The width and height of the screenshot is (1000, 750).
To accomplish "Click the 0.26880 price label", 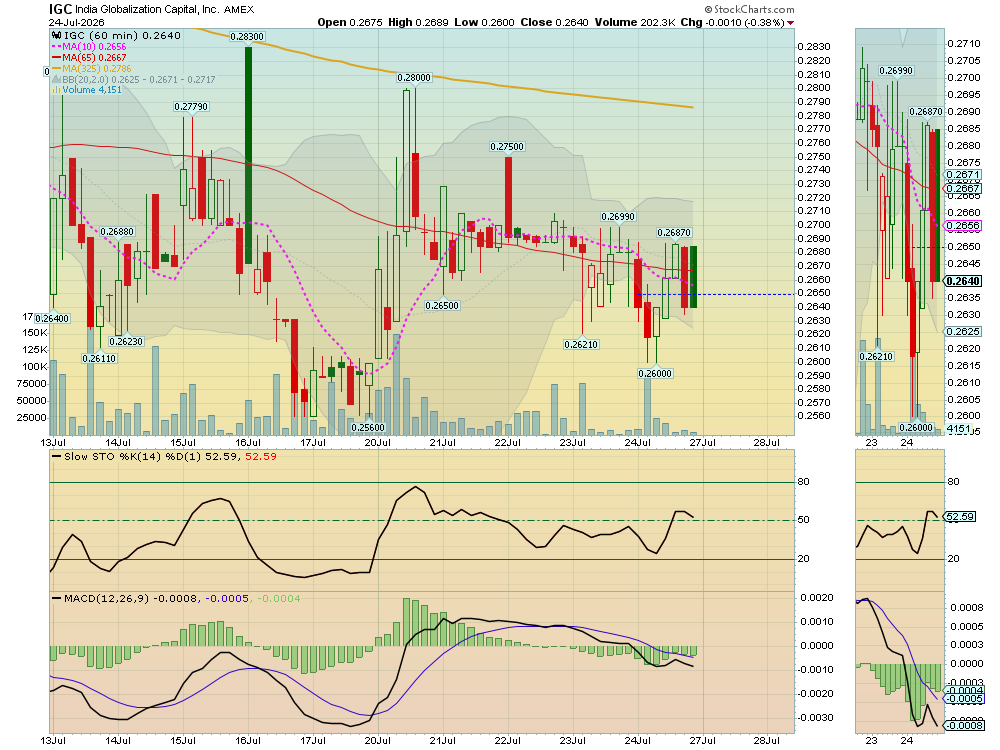I will point(117,232).
